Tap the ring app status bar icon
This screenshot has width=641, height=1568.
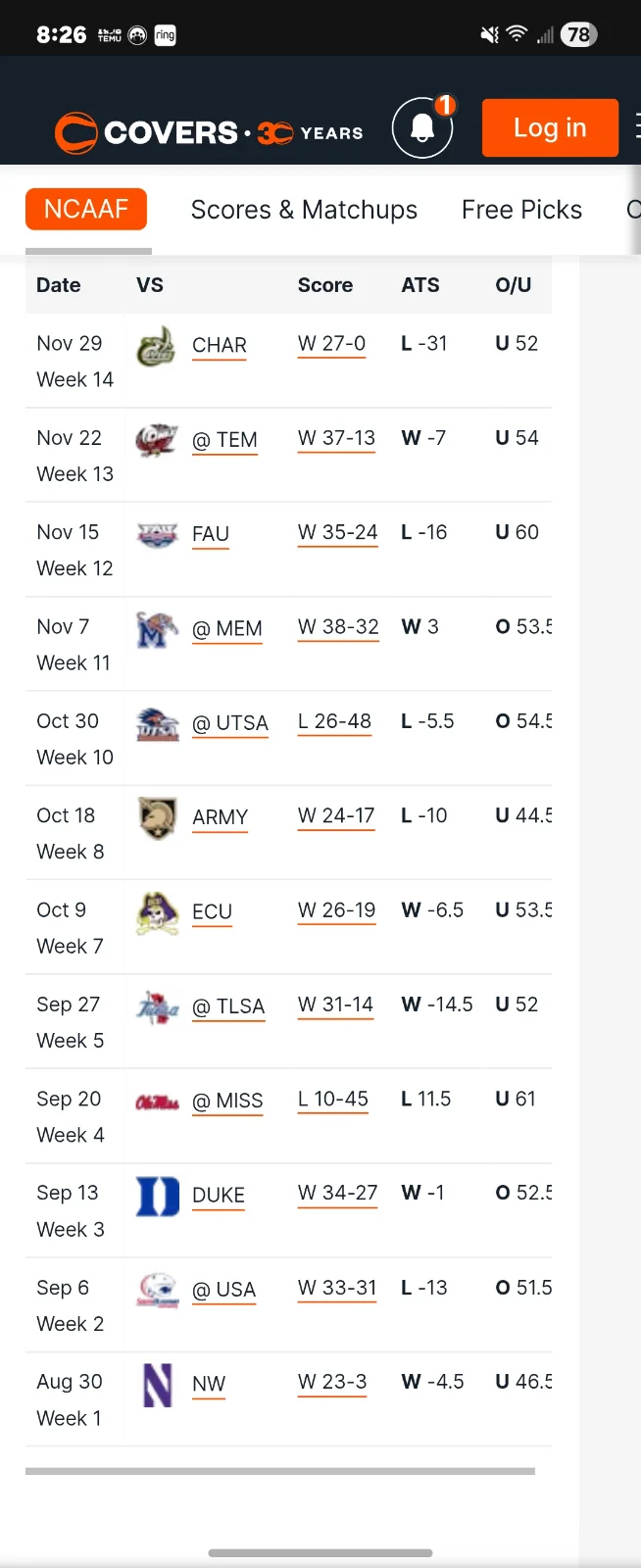coord(165,35)
